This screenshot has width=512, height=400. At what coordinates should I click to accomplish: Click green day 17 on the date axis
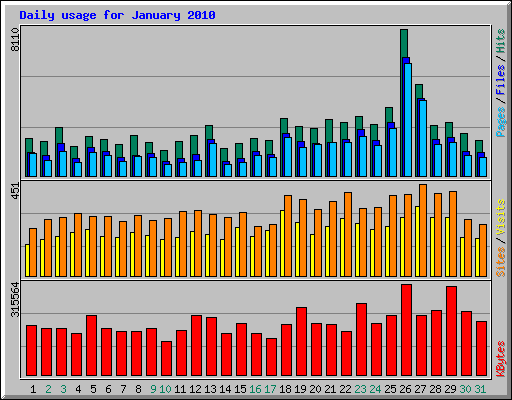tap(270, 389)
